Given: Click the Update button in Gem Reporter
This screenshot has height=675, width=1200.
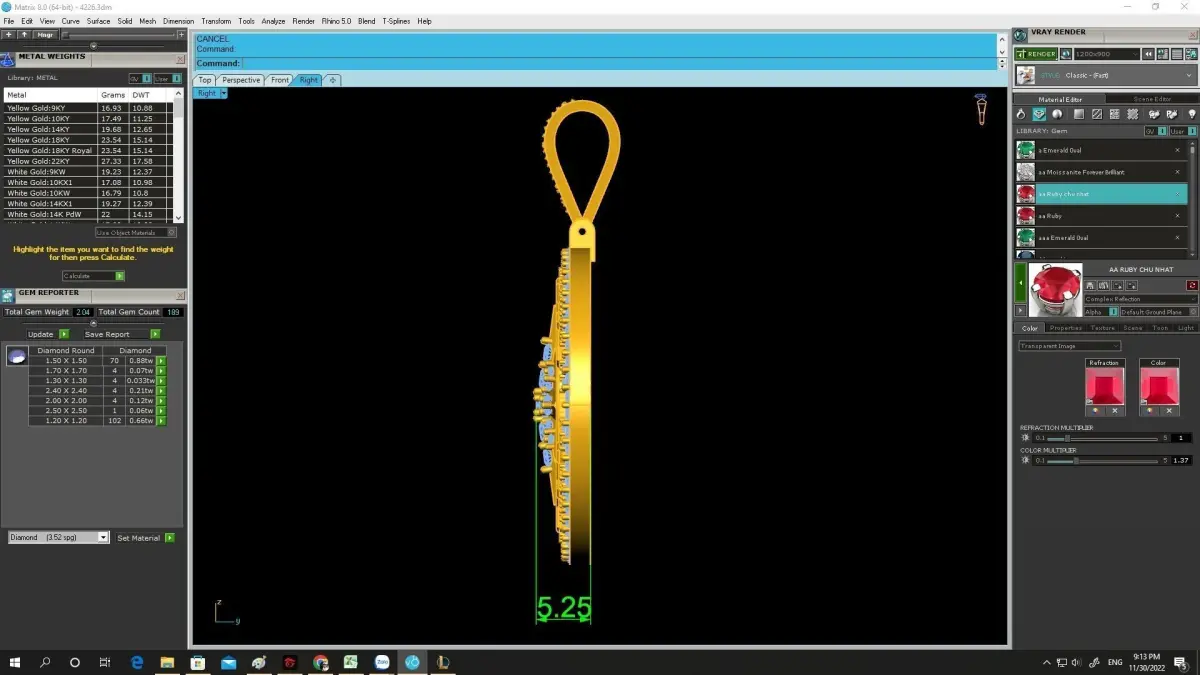Looking at the screenshot, I should [48, 334].
